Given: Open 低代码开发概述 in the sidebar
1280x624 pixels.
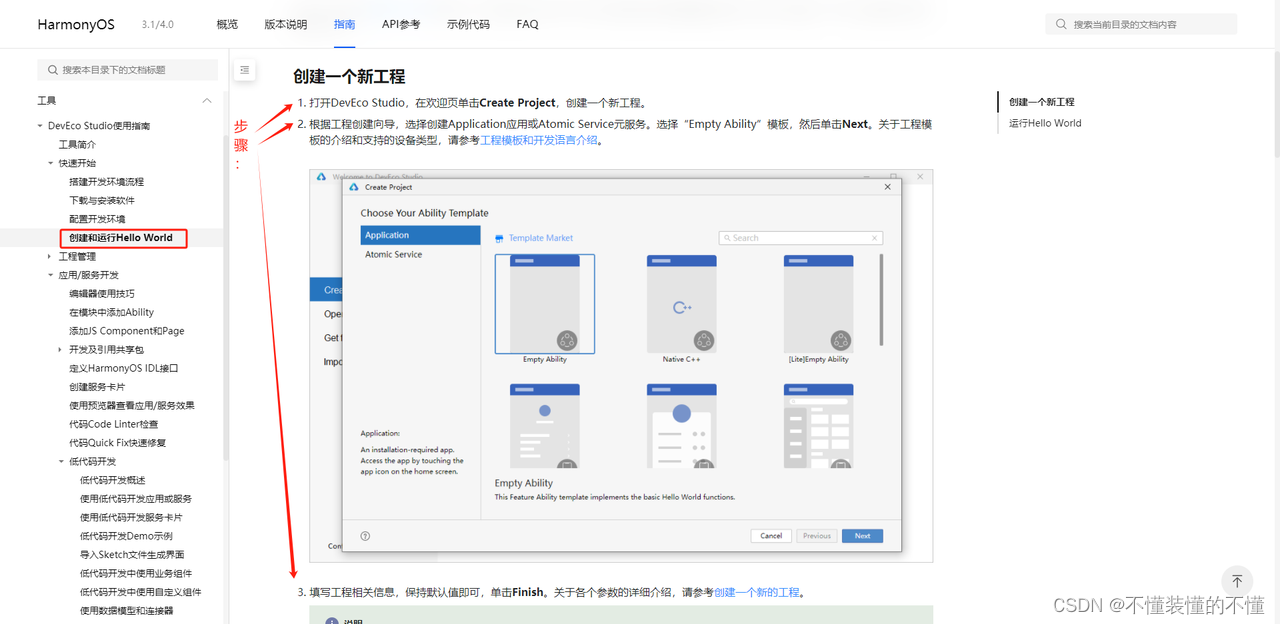Looking at the screenshot, I should [112, 481].
